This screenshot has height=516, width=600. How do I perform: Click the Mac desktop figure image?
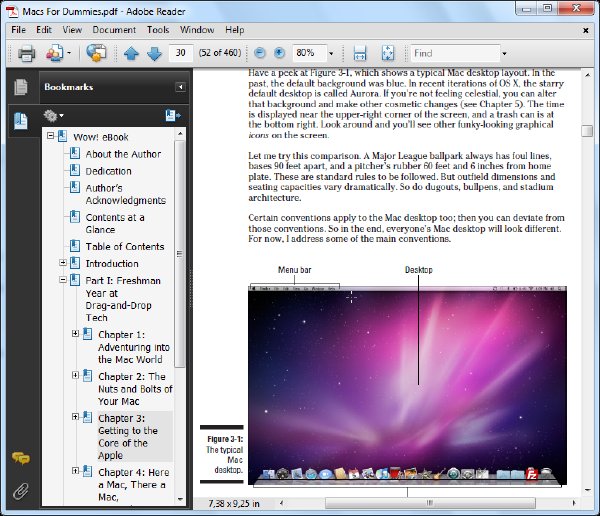[x=408, y=386]
